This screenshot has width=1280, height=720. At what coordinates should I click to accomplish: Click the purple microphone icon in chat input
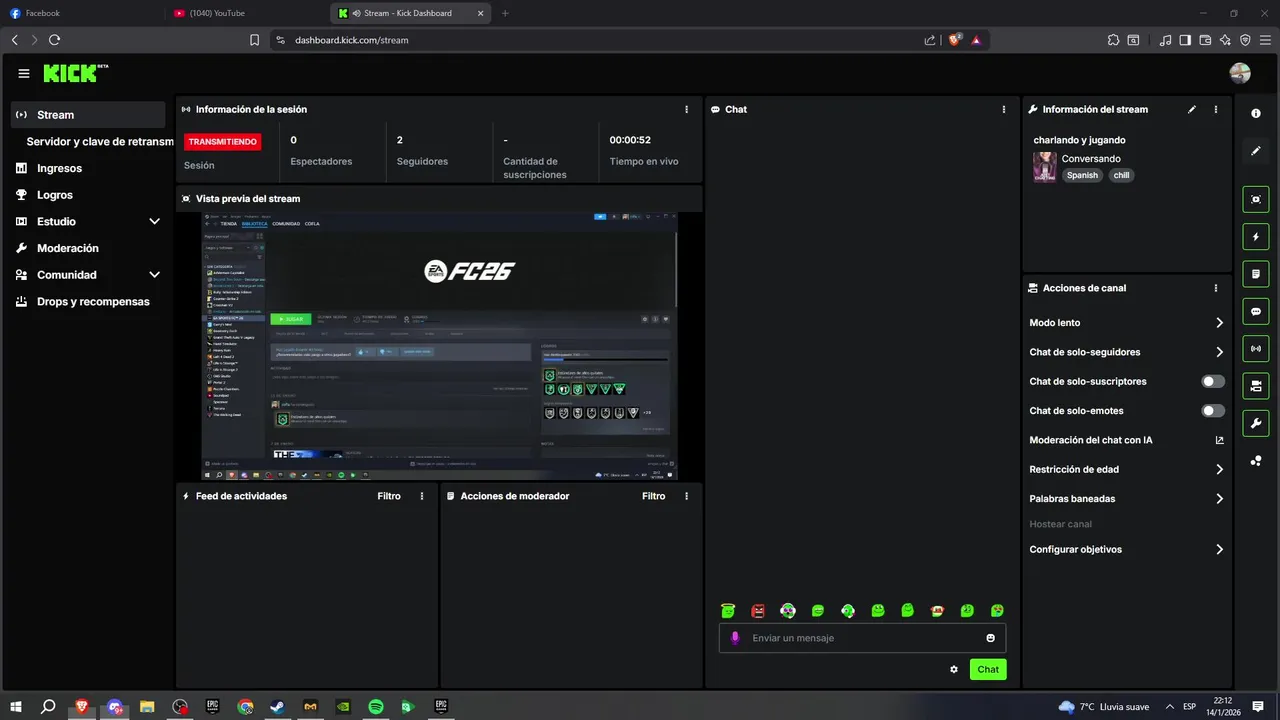coord(735,638)
